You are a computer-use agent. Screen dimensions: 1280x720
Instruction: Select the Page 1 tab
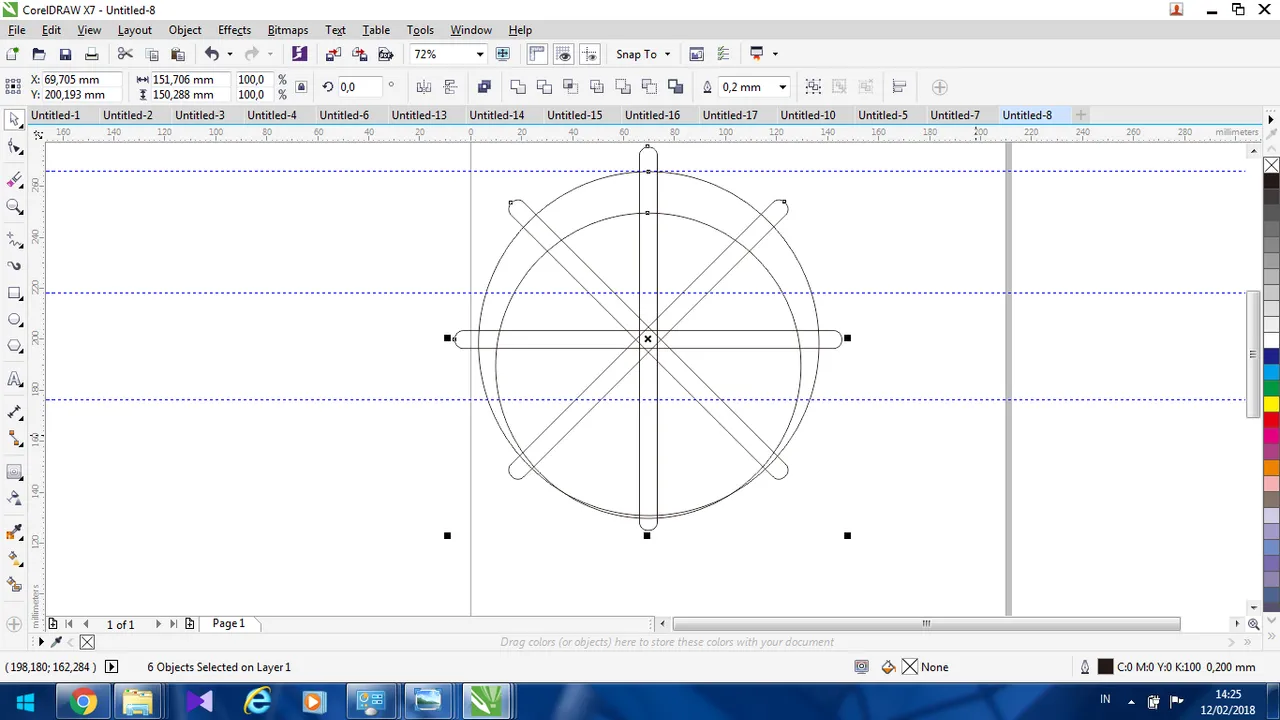pos(229,623)
